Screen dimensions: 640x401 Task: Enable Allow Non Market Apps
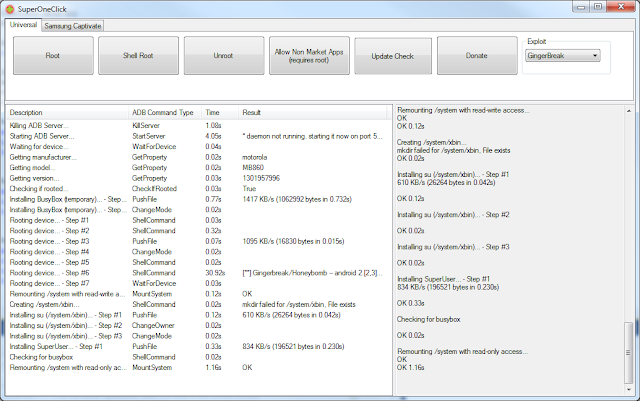coord(309,56)
